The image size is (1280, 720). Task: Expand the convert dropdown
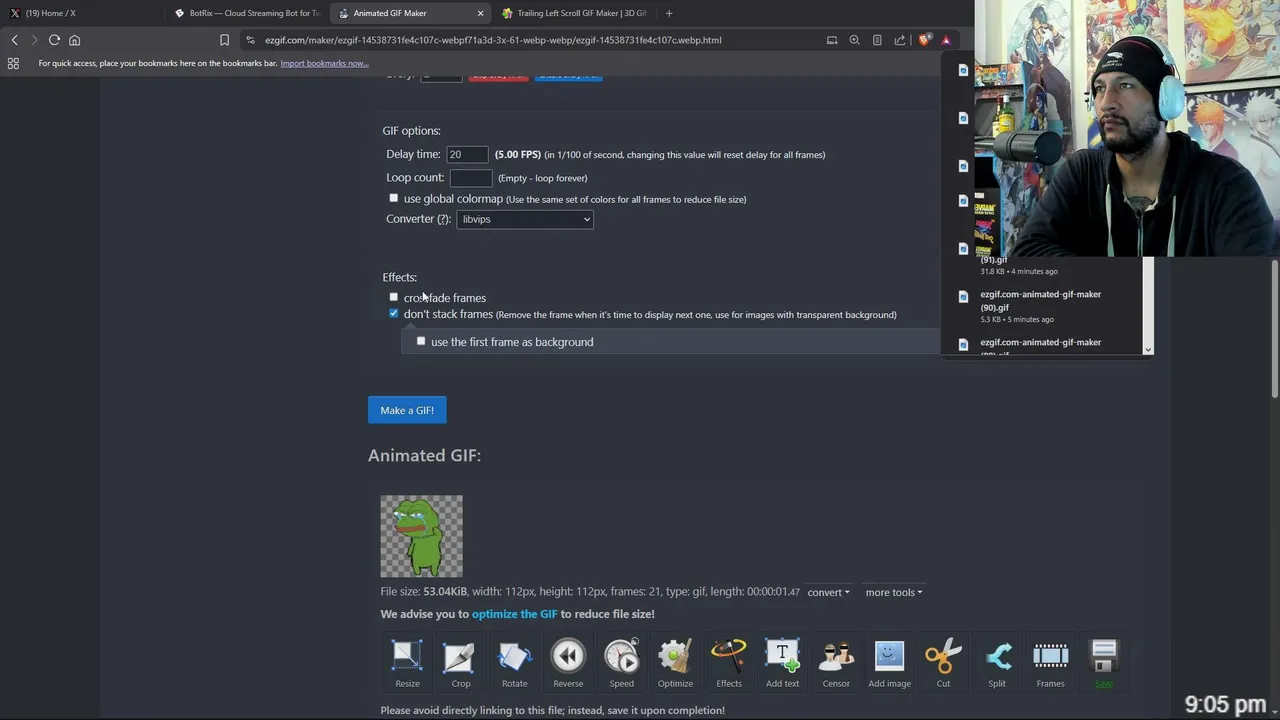coord(828,592)
